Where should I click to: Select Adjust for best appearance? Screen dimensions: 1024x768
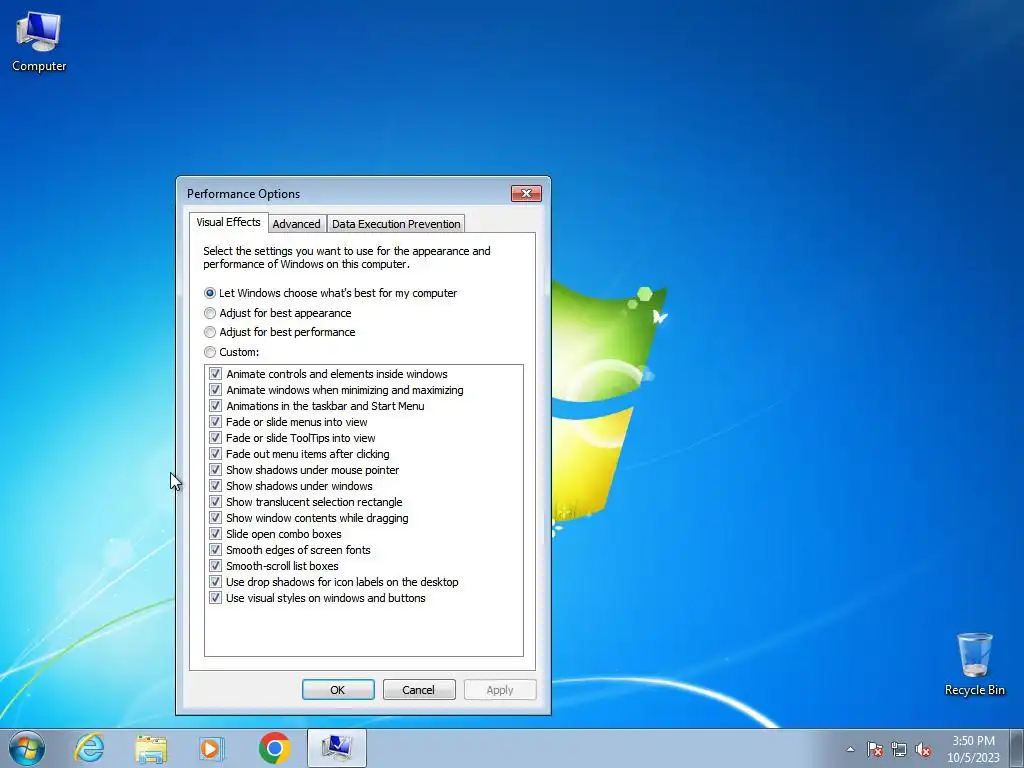coord(278,313)
